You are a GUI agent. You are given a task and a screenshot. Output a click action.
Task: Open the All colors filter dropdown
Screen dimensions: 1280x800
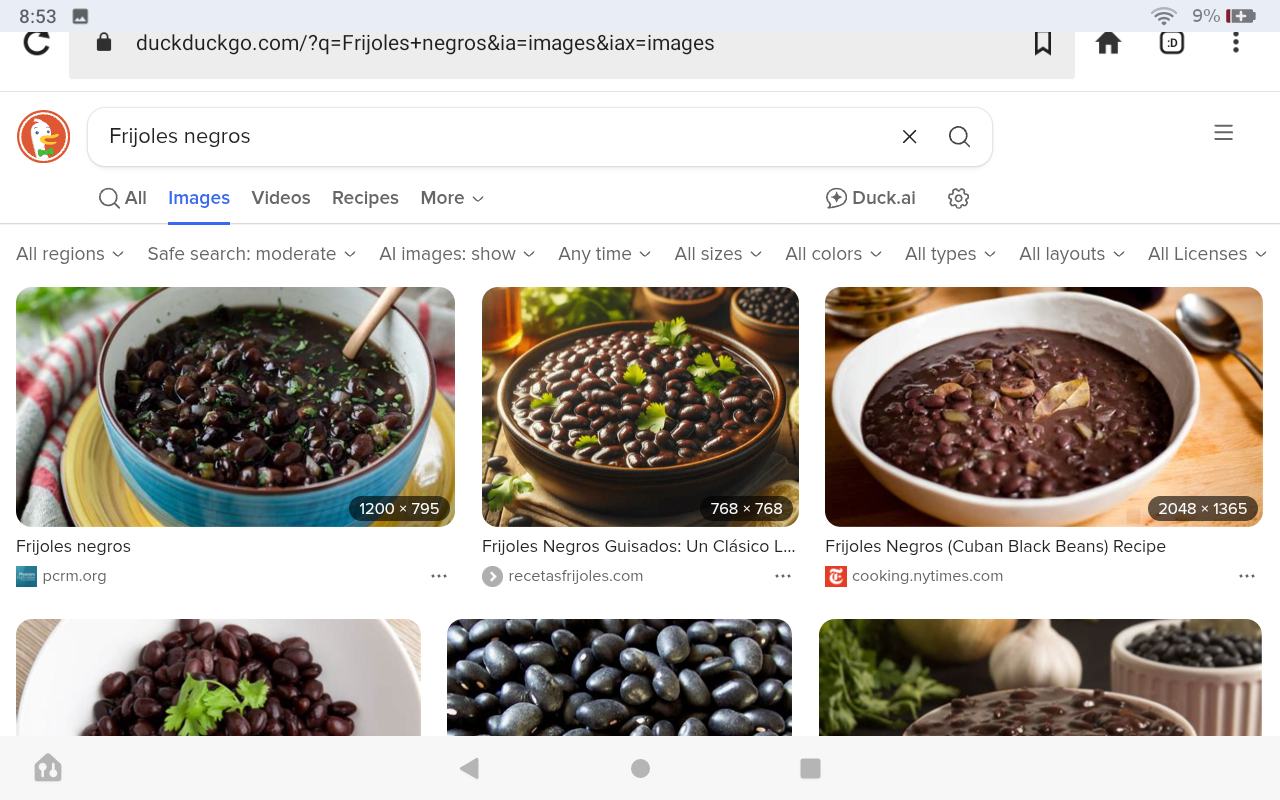(x=833, y=254)
